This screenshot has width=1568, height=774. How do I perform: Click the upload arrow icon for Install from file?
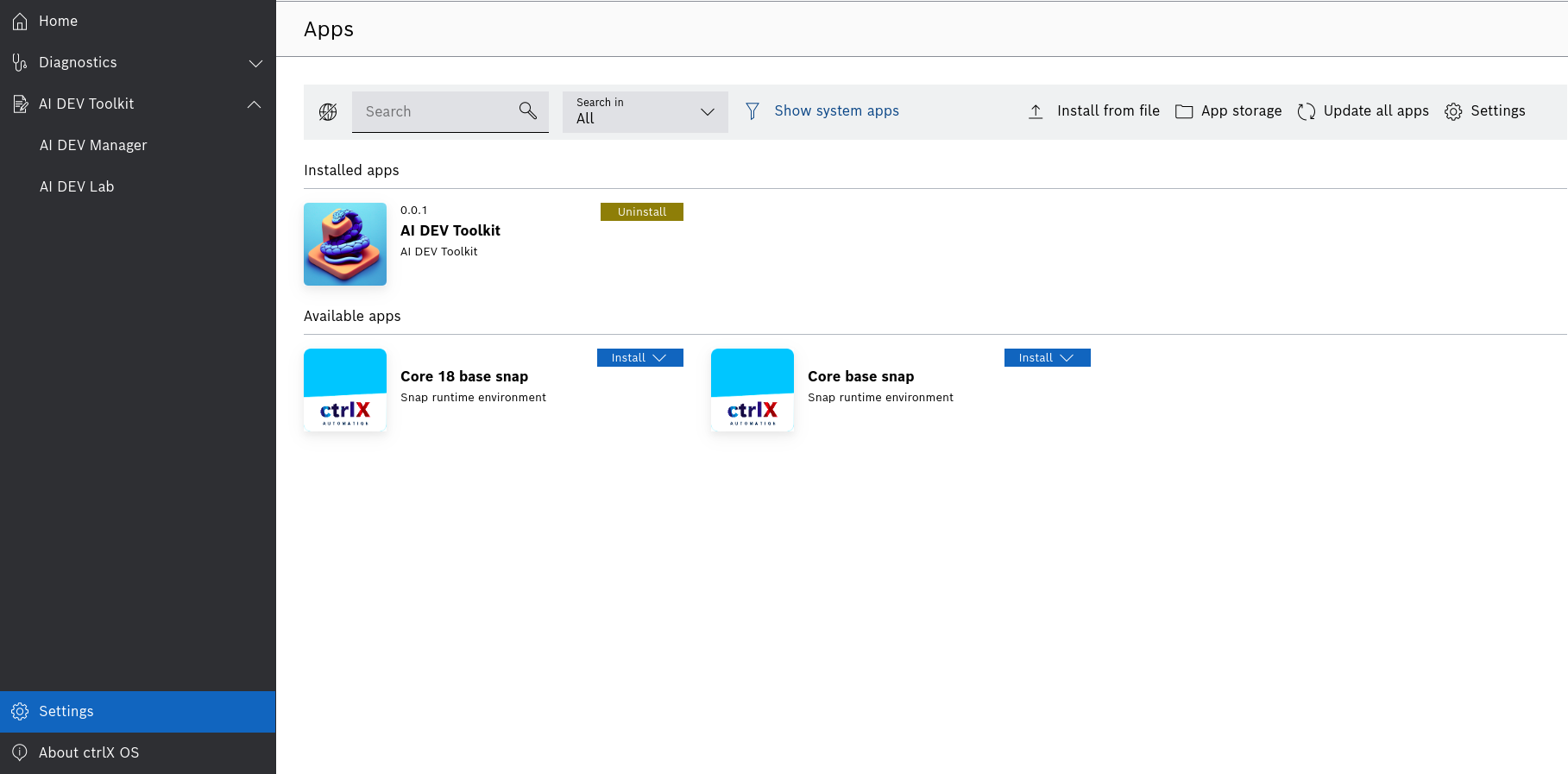pos(1036,111)
